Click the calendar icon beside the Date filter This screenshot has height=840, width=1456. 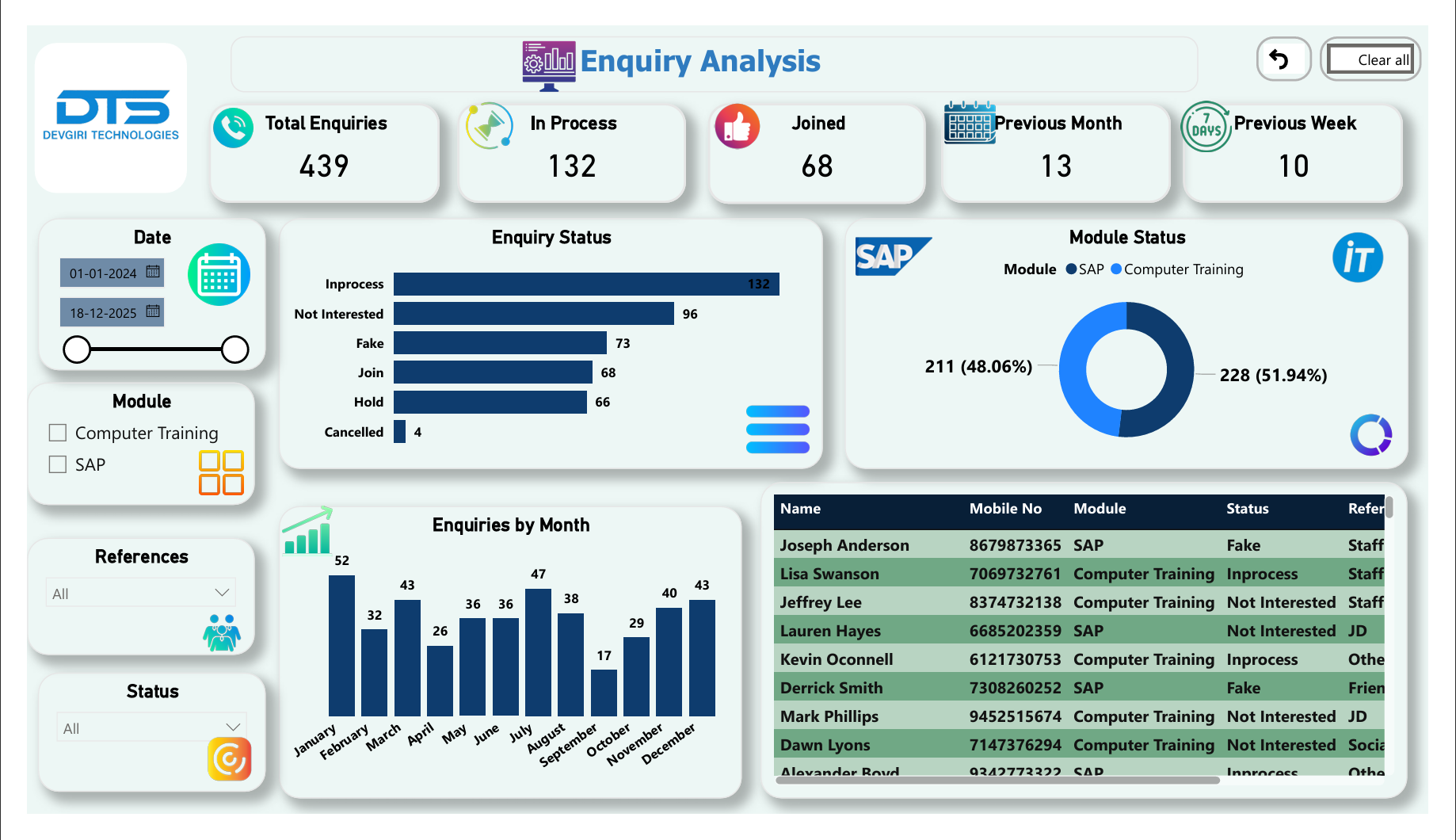coord(219,274)
